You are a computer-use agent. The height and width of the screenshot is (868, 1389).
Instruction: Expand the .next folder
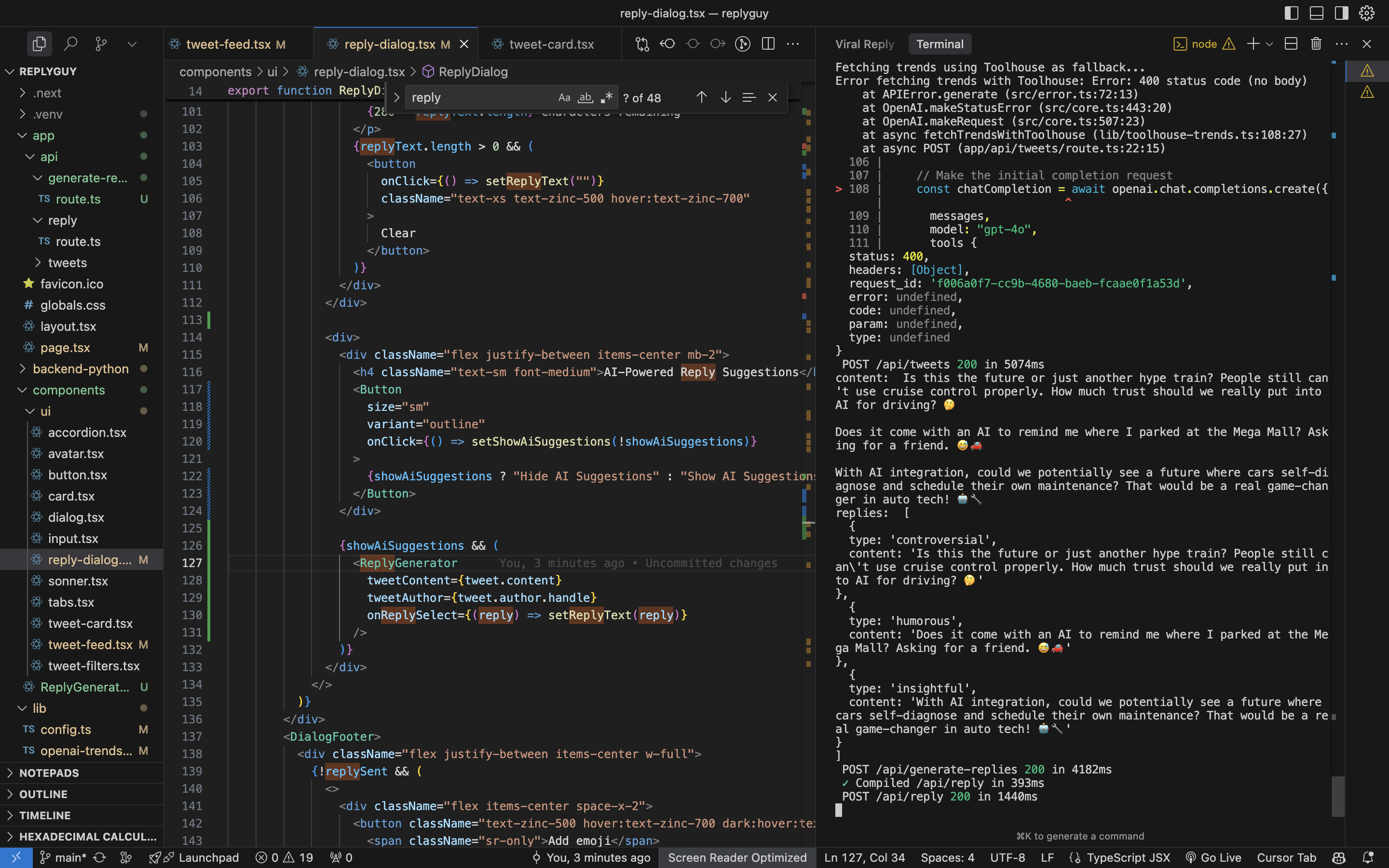[x=82, y=93]
